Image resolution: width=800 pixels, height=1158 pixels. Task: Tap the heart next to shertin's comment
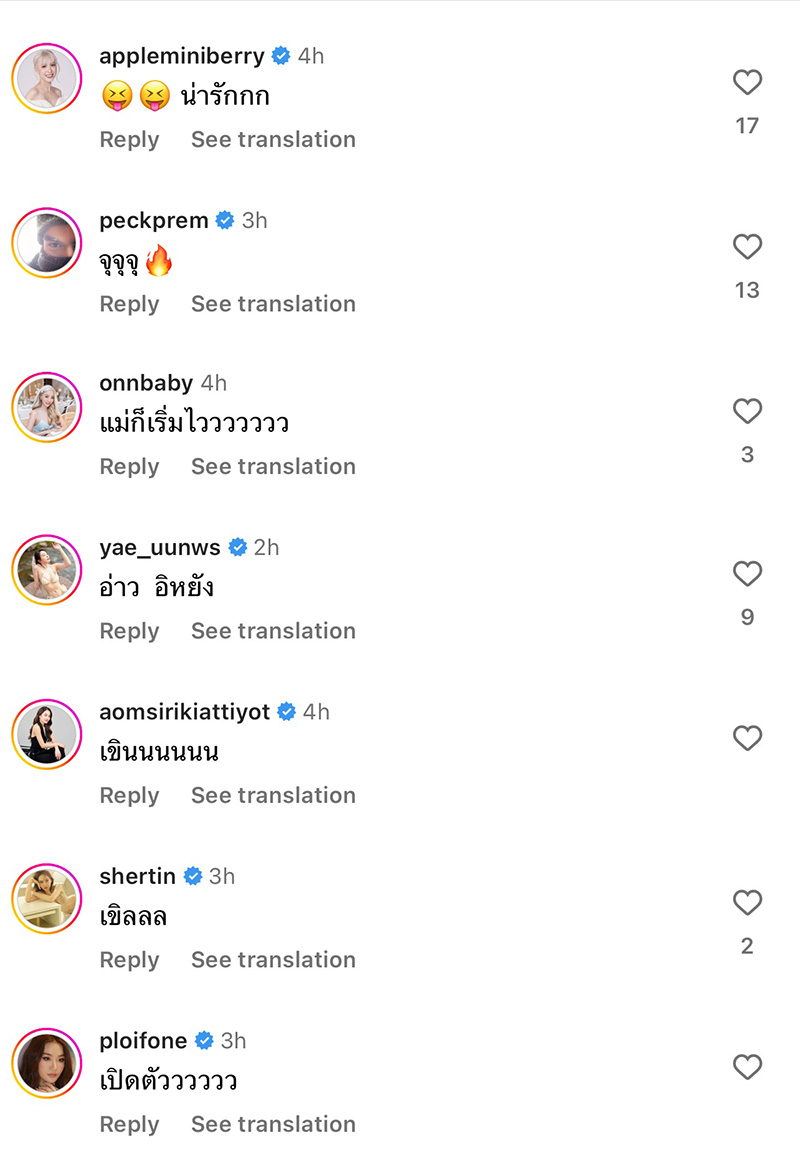tap(747, 902)
